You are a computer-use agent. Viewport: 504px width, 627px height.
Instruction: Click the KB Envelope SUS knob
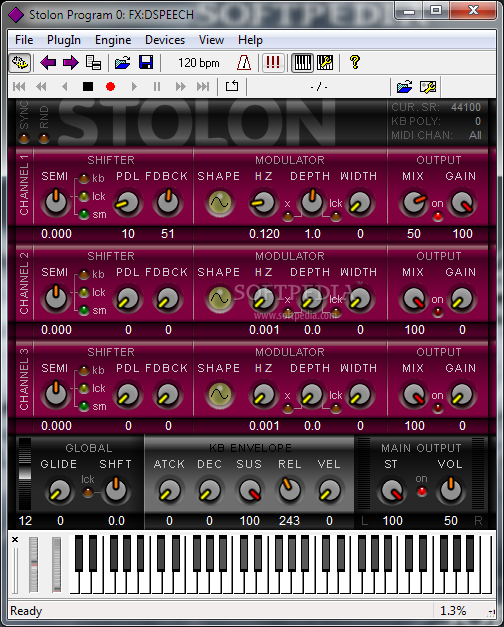click(250, 490)
